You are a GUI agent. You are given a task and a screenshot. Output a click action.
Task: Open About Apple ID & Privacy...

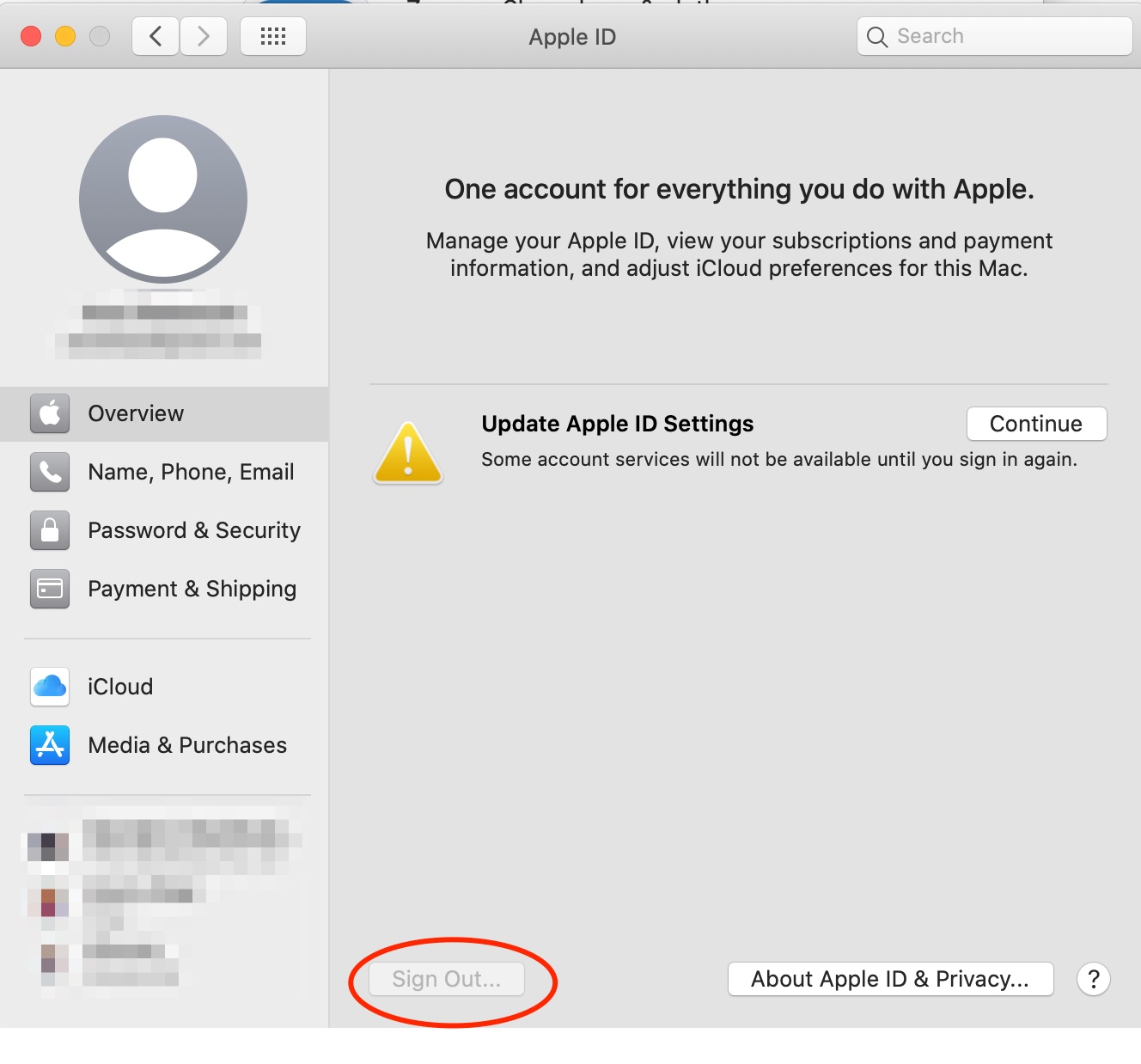coord(890,979)
